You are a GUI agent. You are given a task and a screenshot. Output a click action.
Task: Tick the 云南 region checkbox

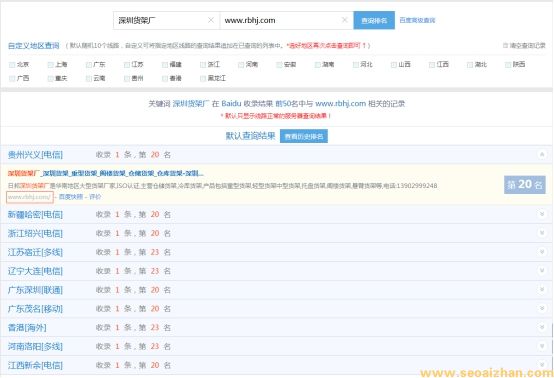pos(89,78)
